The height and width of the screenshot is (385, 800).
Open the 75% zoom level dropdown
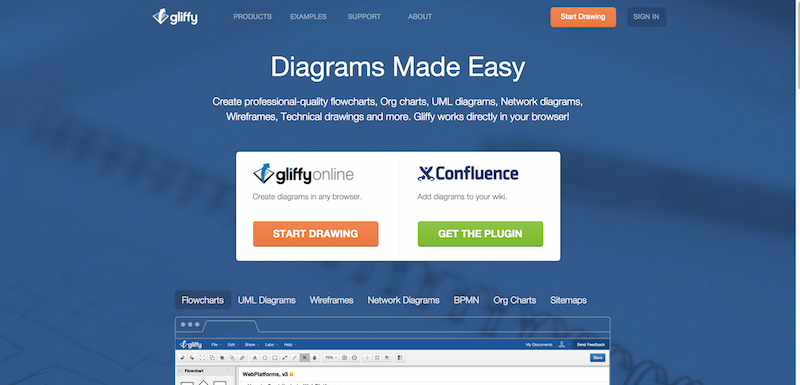point(331,357)
